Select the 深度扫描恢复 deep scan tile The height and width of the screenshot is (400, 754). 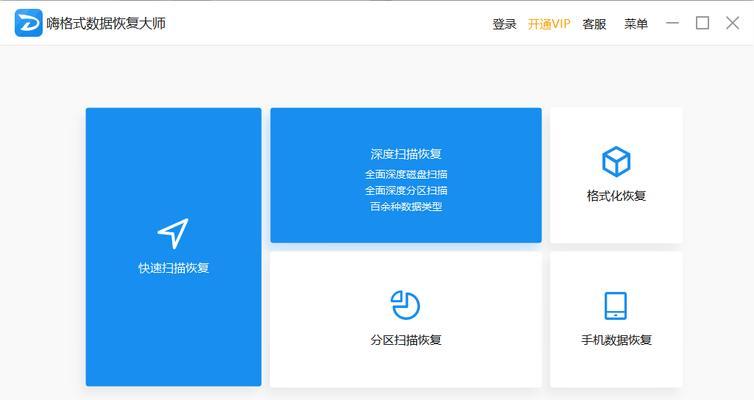[406, 175]
